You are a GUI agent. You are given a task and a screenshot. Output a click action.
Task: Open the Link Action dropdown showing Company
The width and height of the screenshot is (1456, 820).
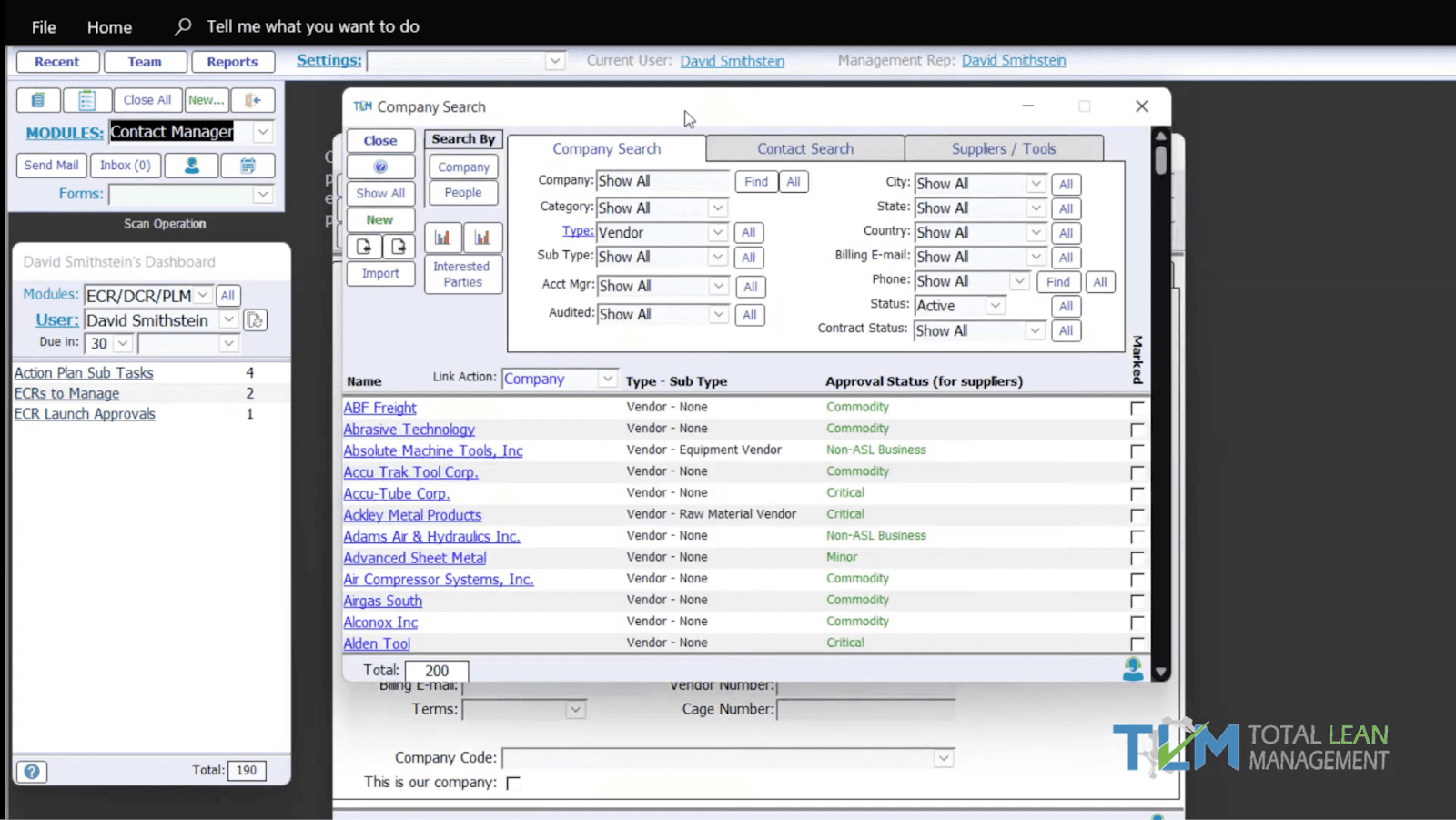(607, 379)
